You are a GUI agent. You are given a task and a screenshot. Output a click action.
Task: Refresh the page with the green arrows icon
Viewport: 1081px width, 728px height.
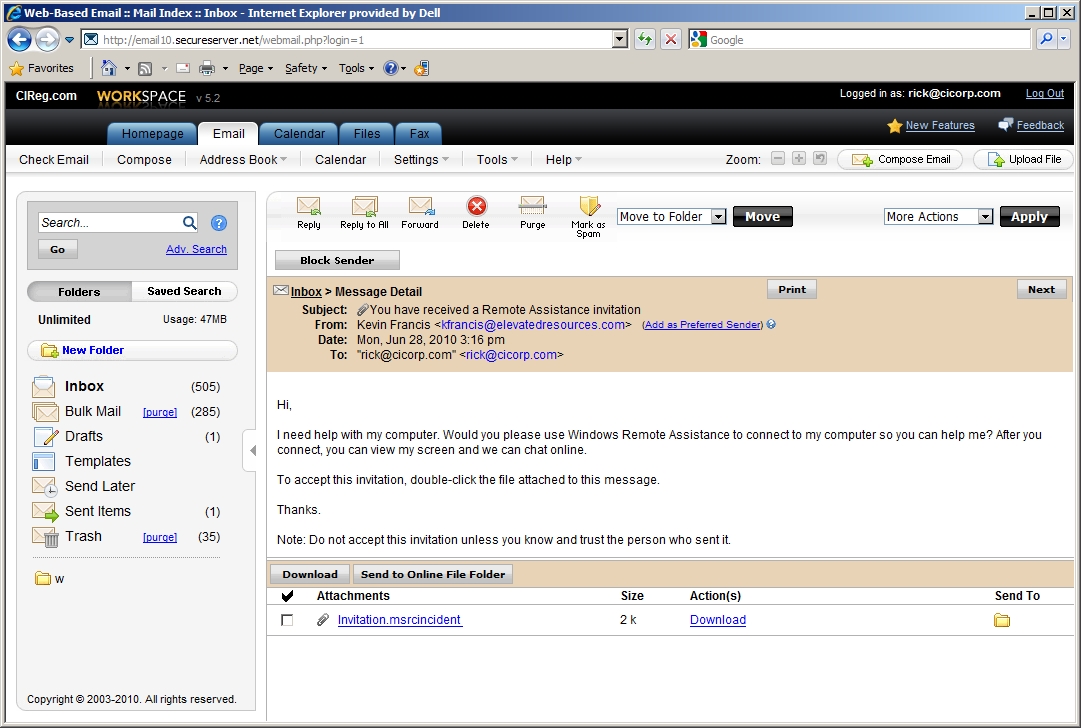tap(645, 39)
